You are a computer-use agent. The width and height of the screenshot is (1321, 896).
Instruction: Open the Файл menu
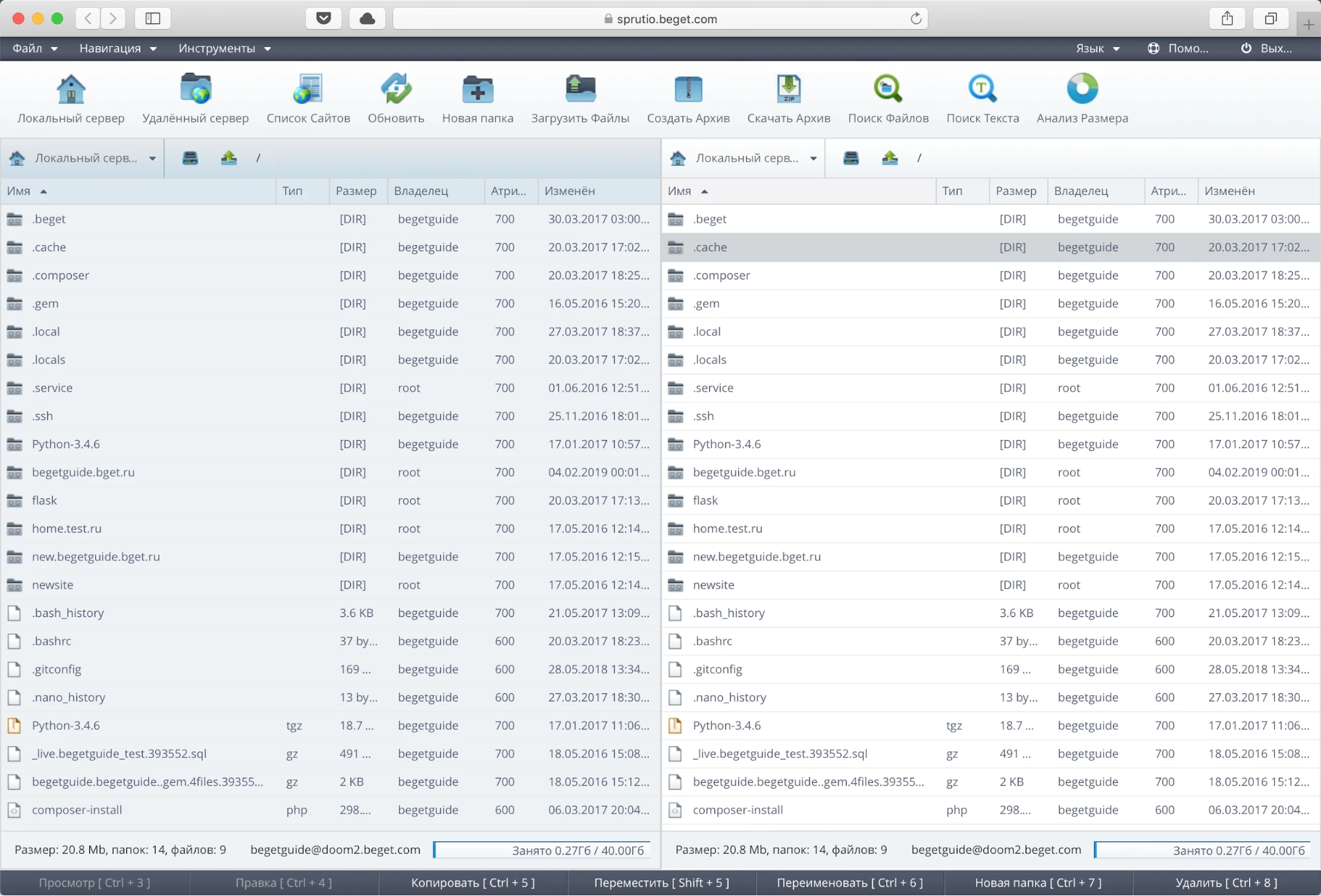(34, 48)
